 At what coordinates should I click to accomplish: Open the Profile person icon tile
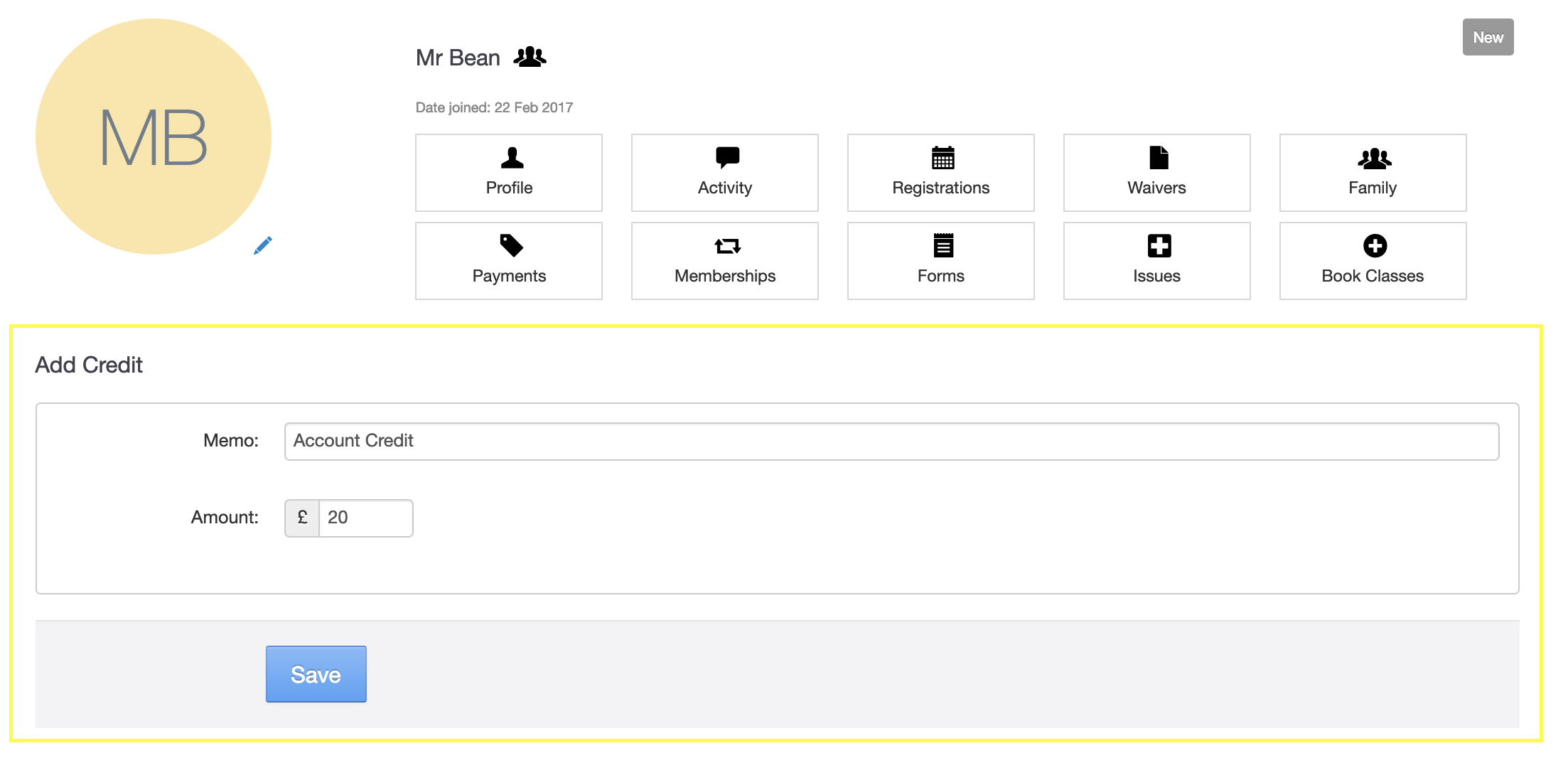(x=511, y=158)
